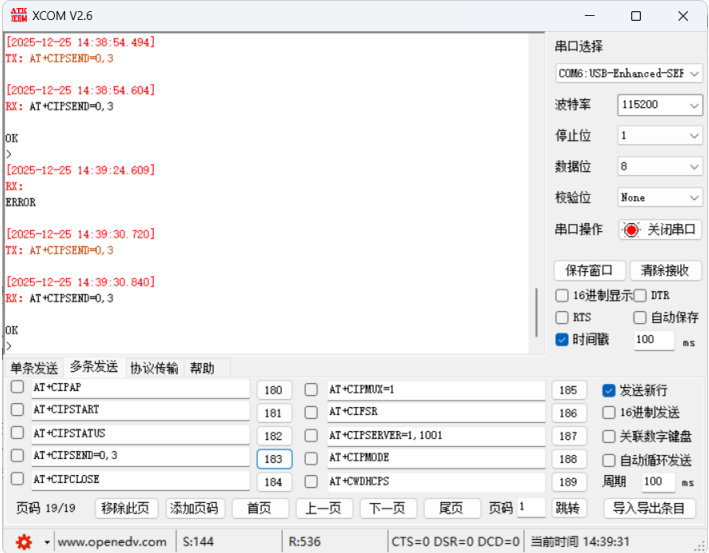
Task: Uncheck the 时间戳 timestamp checkbox
Action: (562, 340)
